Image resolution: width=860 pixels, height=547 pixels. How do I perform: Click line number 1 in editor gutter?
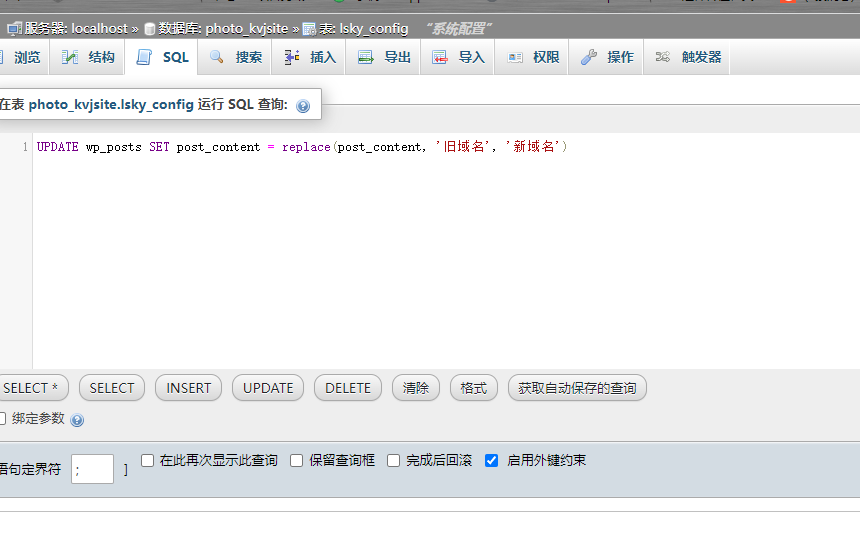pos(25,147)
